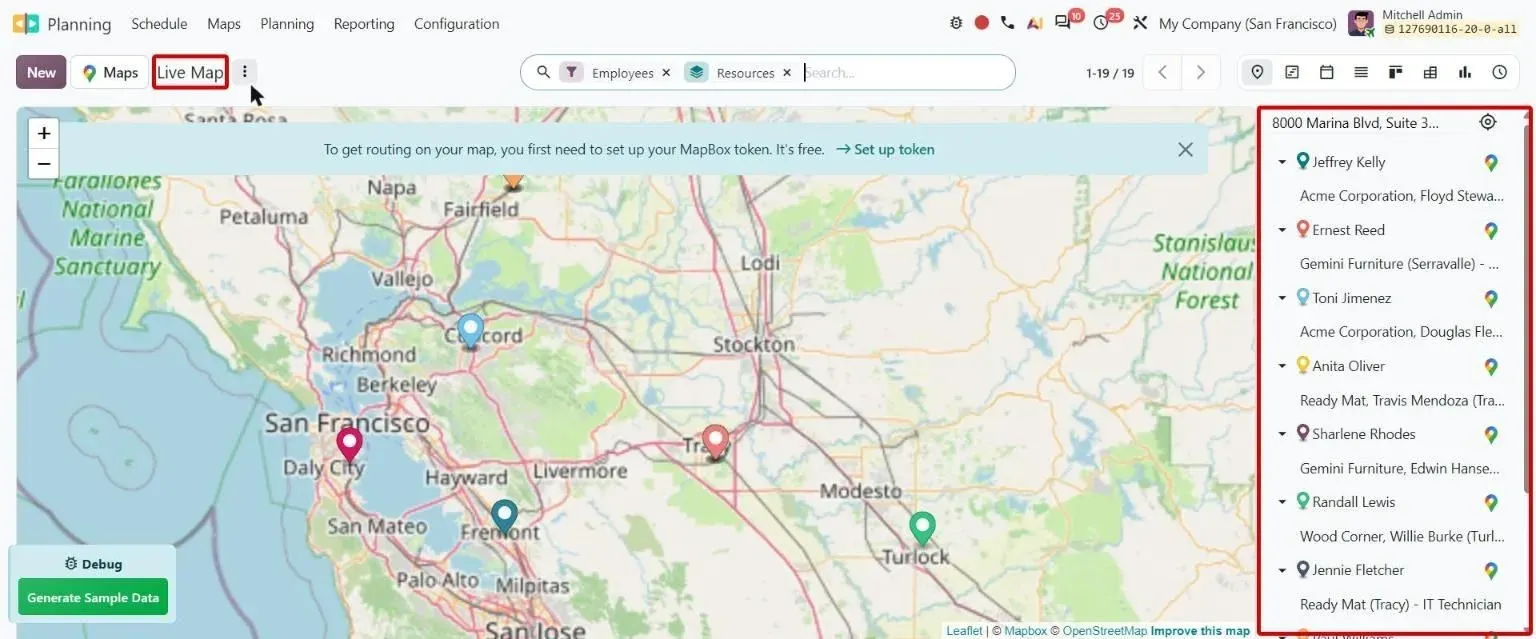The image size is (1536, 639).
Task: Go to next page in pager
Action: (1201, 72)
